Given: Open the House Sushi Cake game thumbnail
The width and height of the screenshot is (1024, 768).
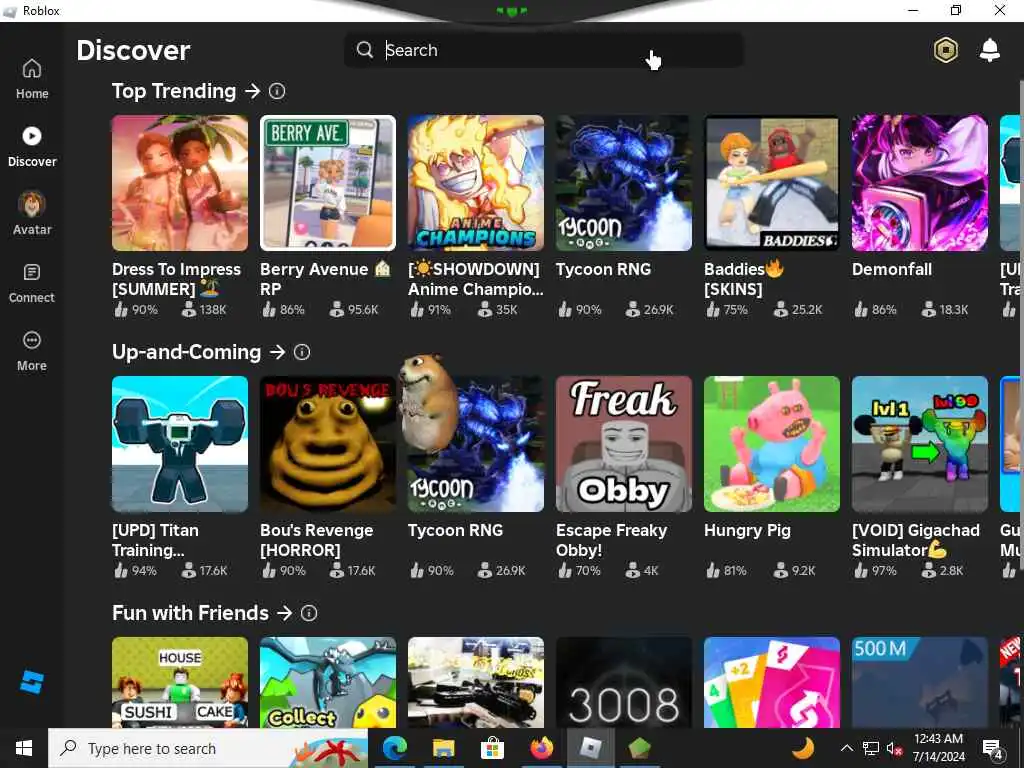Looking at the screenshot, I should point(180,682).
